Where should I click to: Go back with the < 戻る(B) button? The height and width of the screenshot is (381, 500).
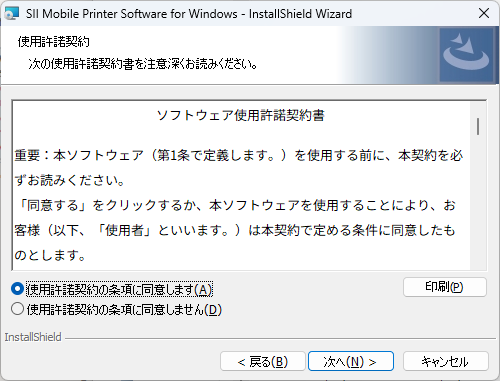pyautogui.click(x=263, y=361)
